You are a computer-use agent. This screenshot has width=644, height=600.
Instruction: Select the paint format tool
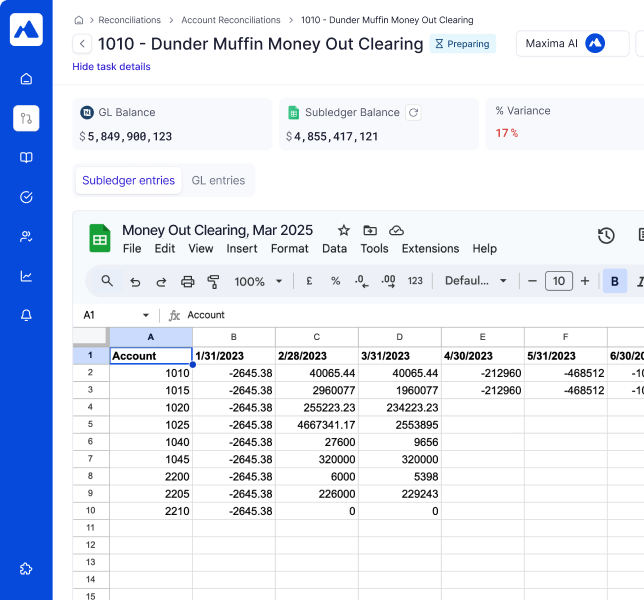(213, 282)
